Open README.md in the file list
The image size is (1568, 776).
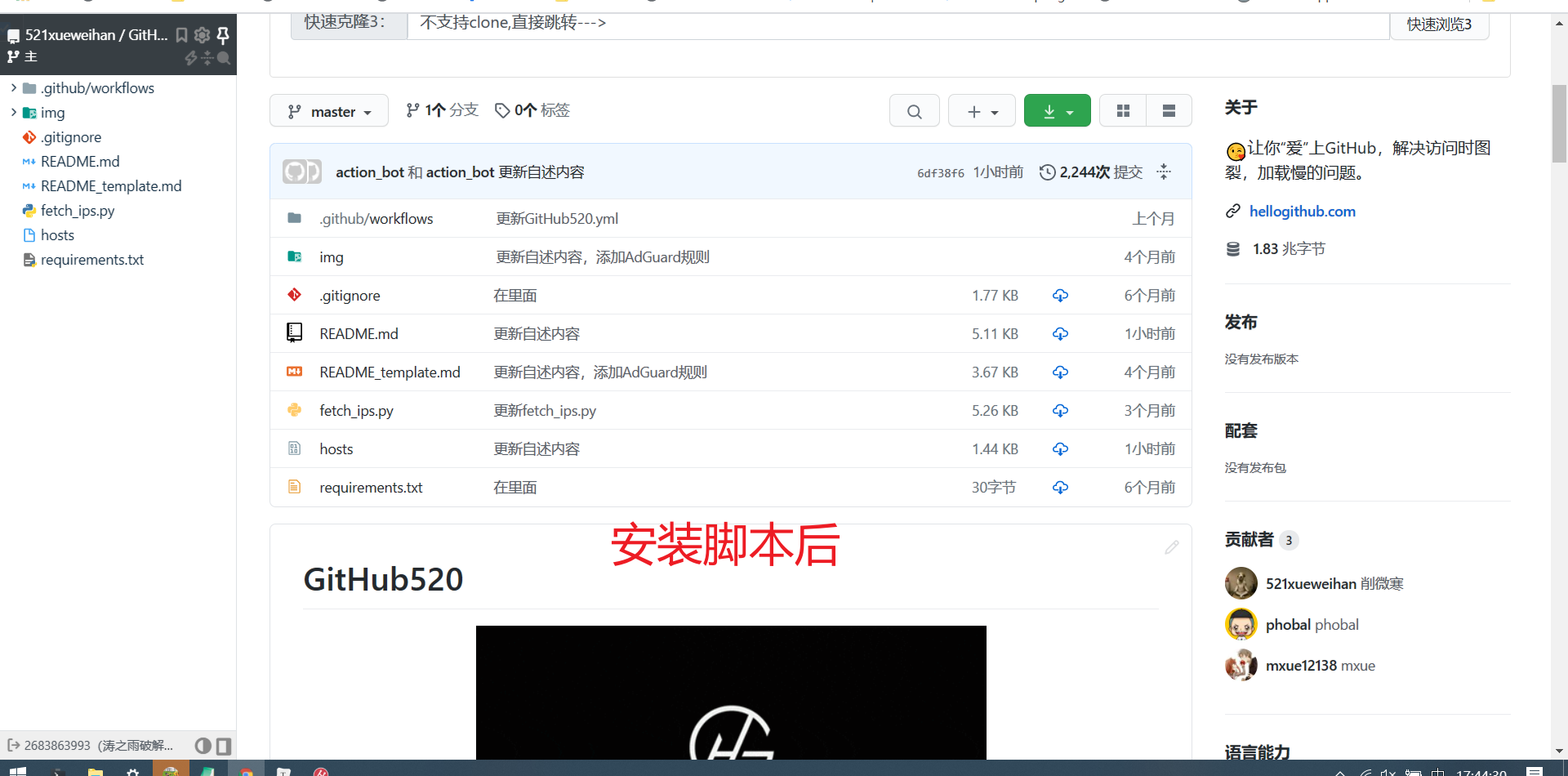[x=359, y=334]
